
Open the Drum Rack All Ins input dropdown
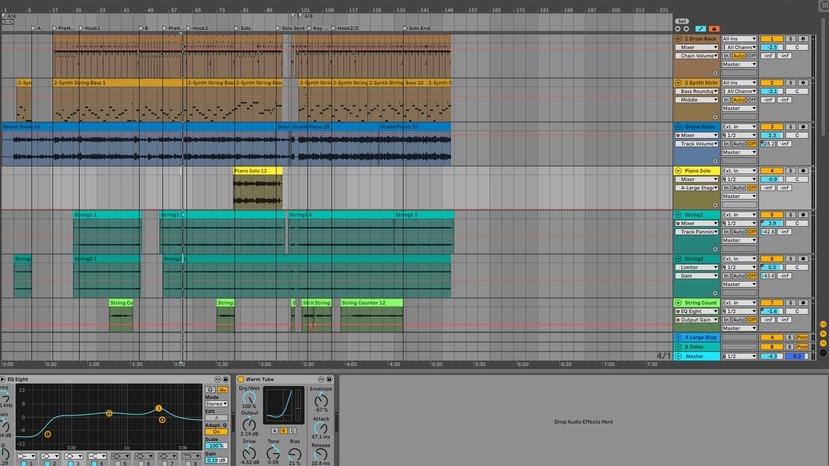tap(739, 39)
